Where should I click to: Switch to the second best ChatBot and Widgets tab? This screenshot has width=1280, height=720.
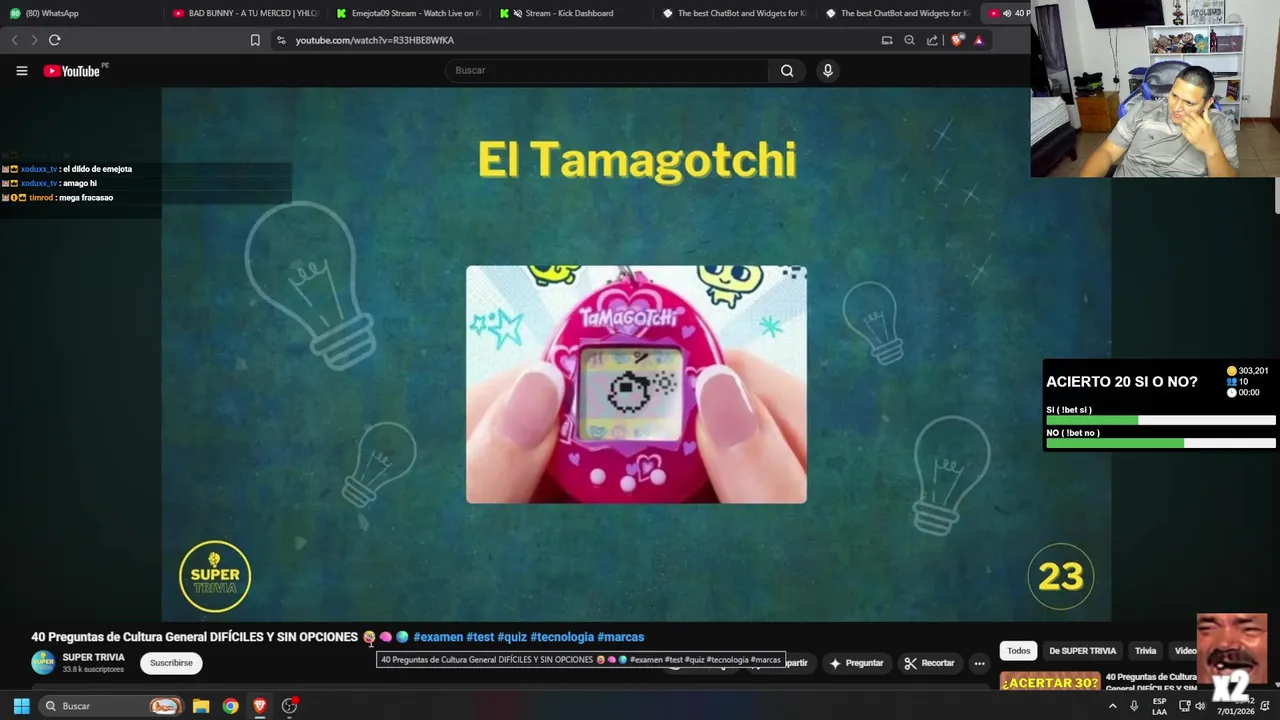pos(897,13)
